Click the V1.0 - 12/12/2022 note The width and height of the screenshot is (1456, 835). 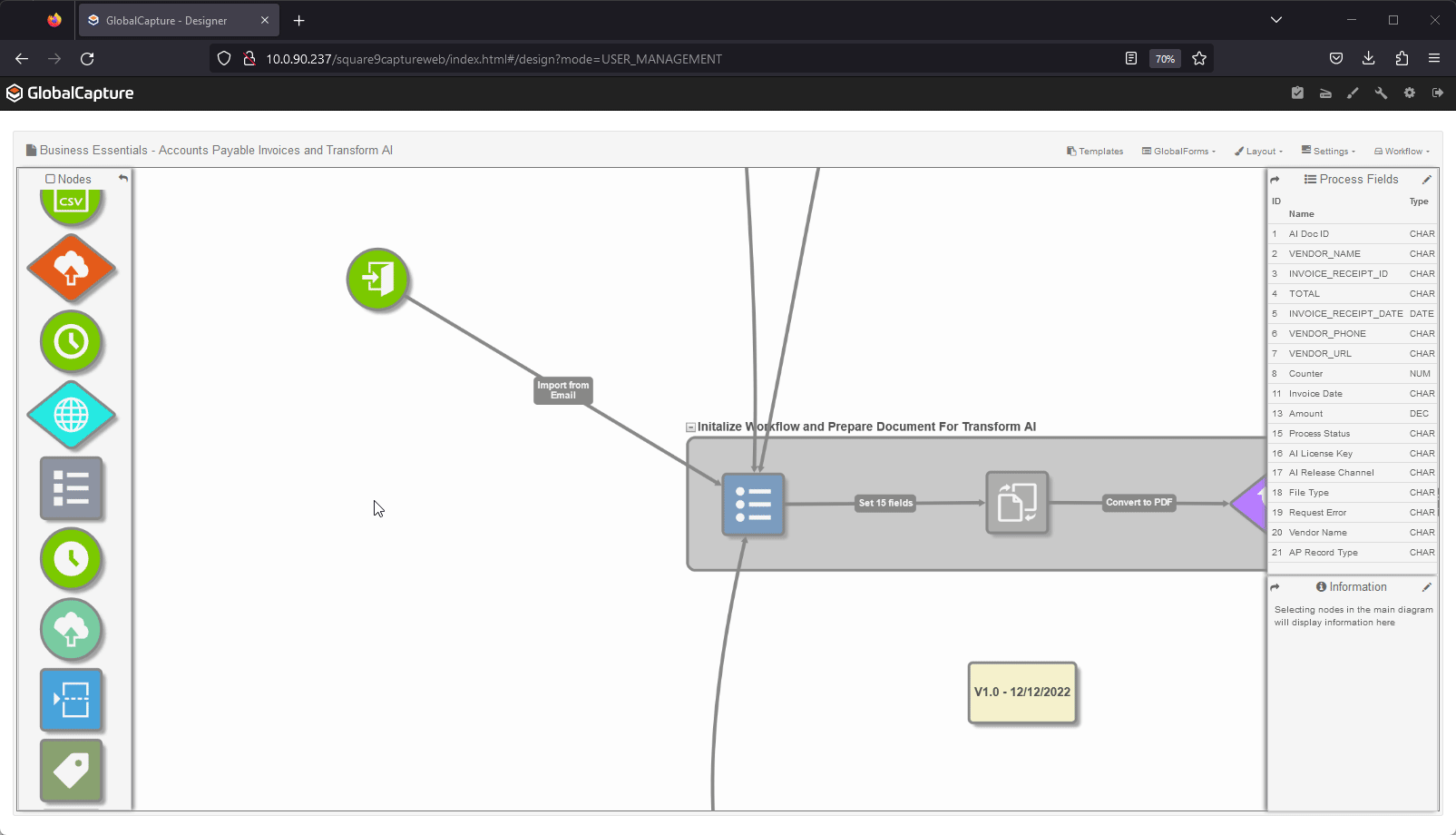point(1021,693)
